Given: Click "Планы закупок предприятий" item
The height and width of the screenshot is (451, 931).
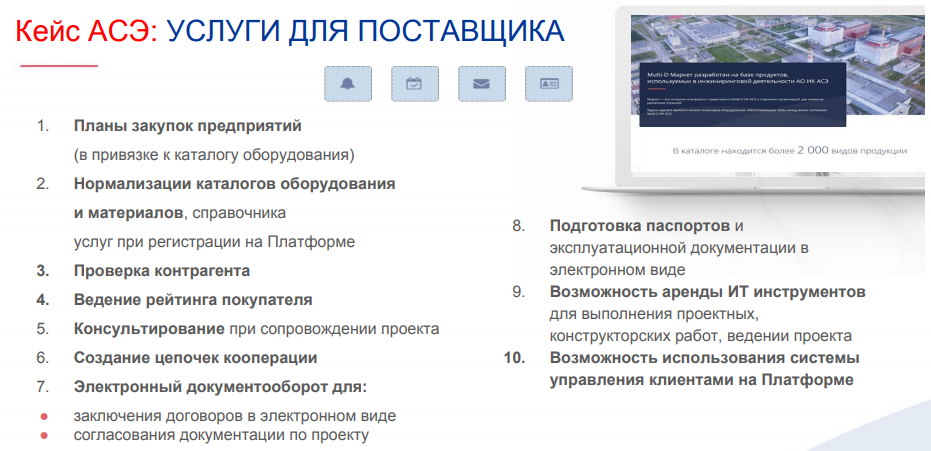Looking at the screenshot, I should tap(187, 127).
